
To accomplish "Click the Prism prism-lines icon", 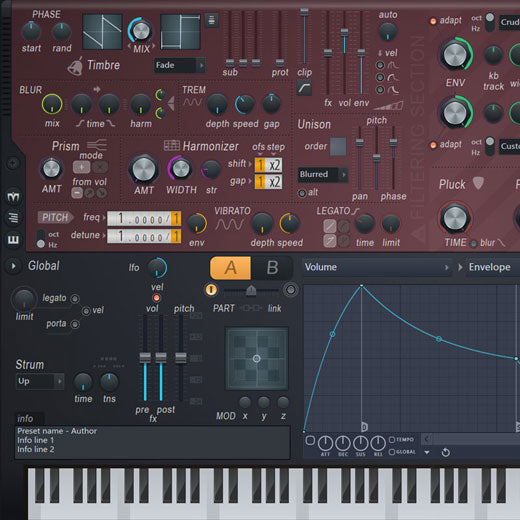I will (97, 145).
